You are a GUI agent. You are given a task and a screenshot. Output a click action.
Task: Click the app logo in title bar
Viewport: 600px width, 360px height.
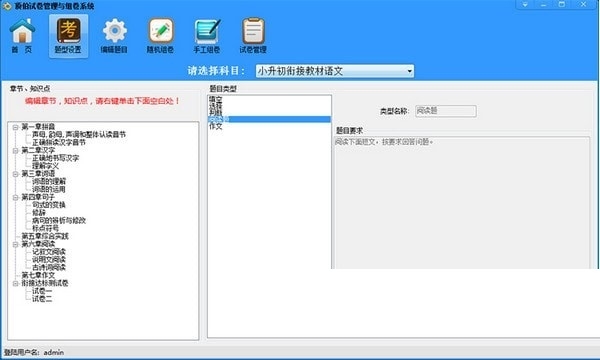click(7, 6)
